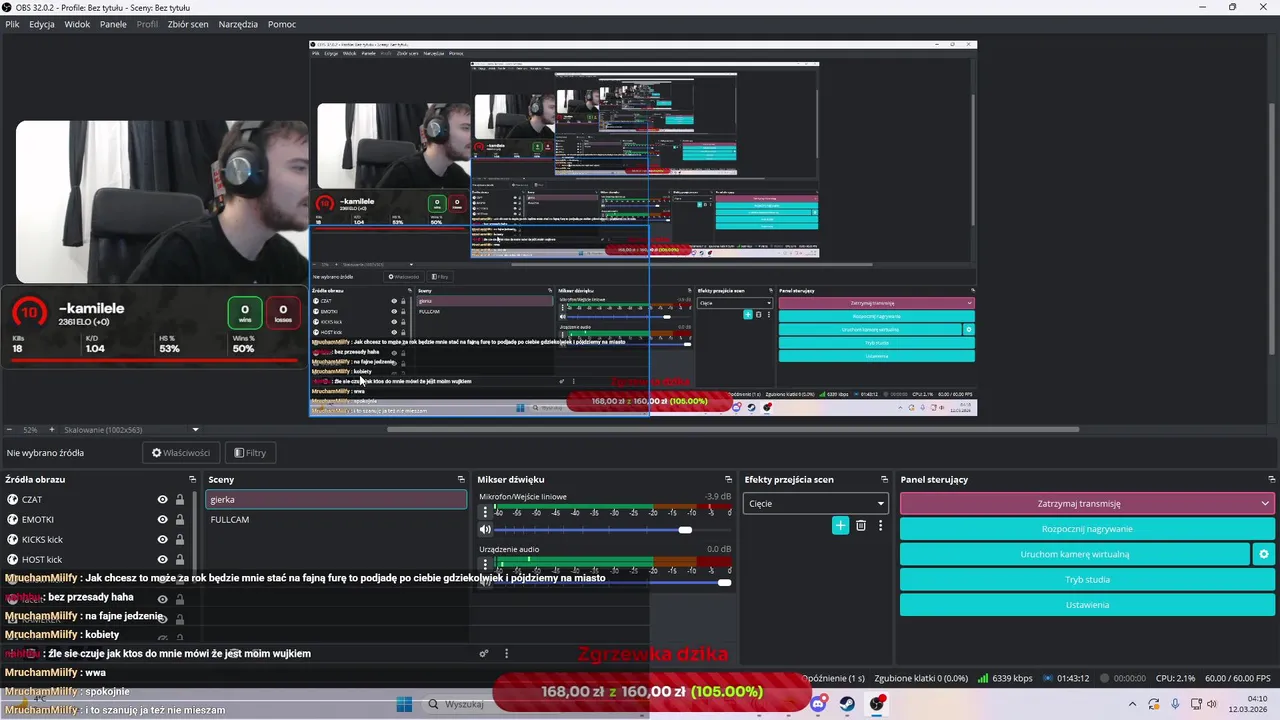Screen dimensions: 1280x720
Task: Open virtual camera settings gear
Action: pos(1264,554)
